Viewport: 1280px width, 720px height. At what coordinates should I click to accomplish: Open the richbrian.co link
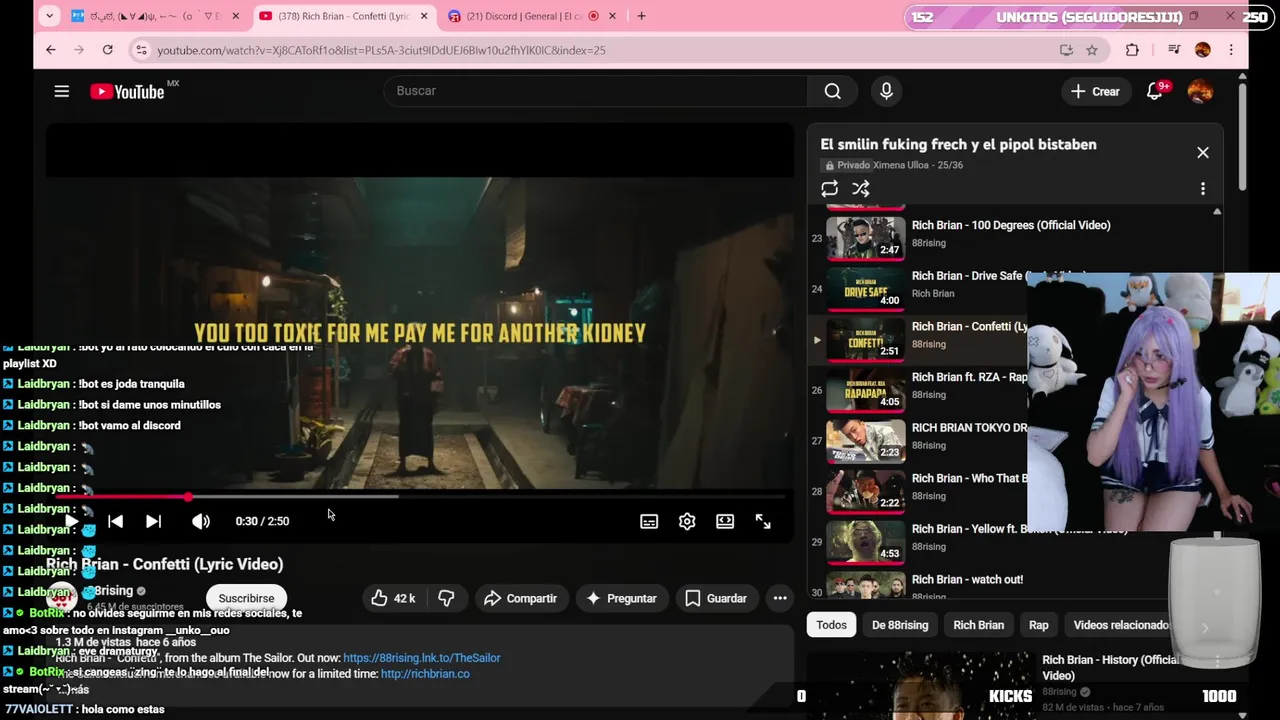click(x=425, y=674)
